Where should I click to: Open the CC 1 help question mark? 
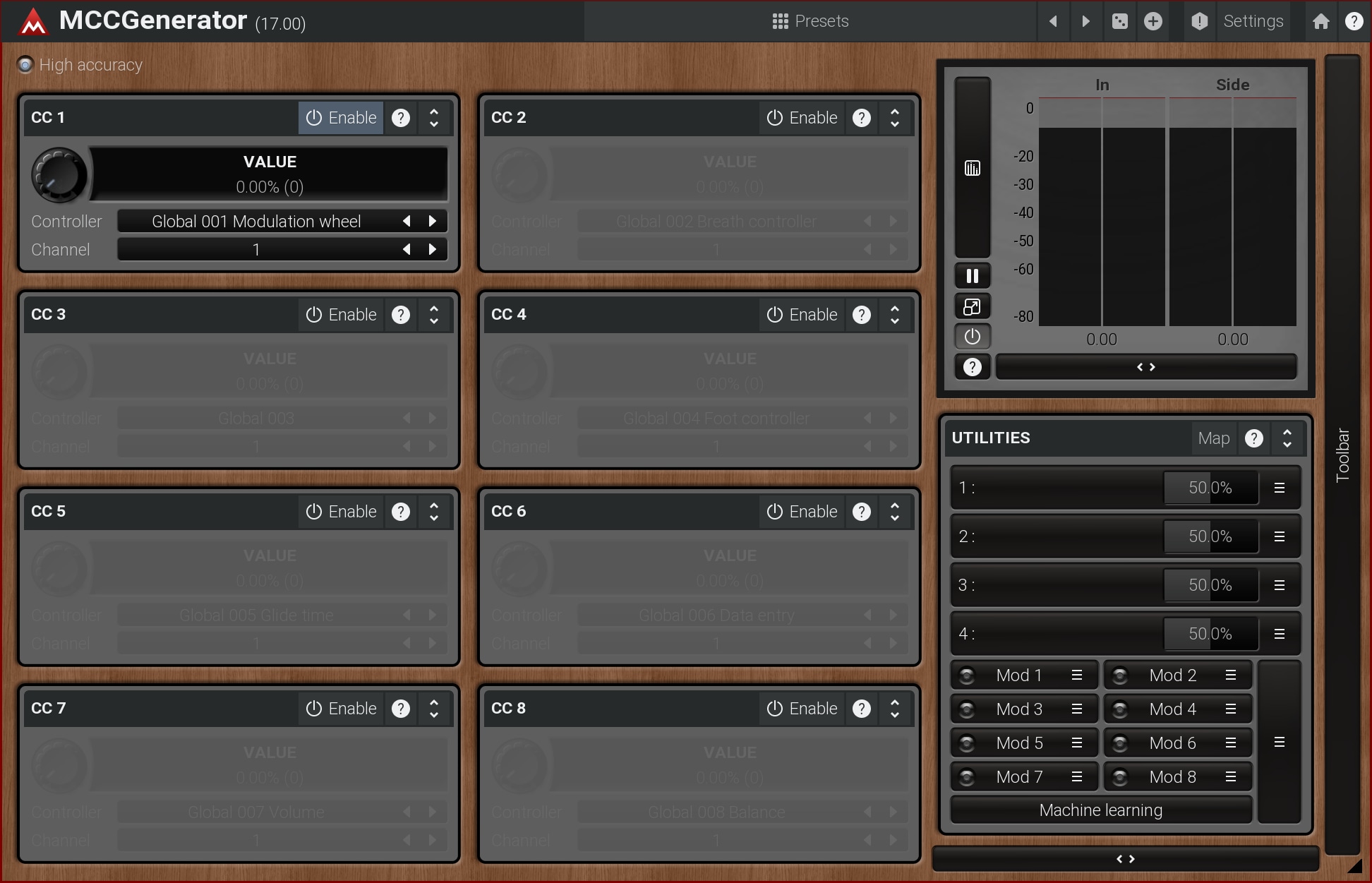point(401,118)
